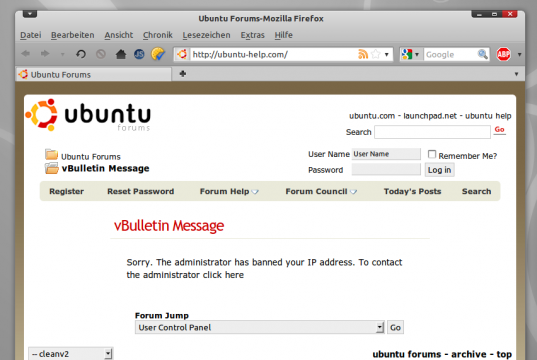Open the list all tabs dropdown
537x360 pixels.
coord(516,74)
